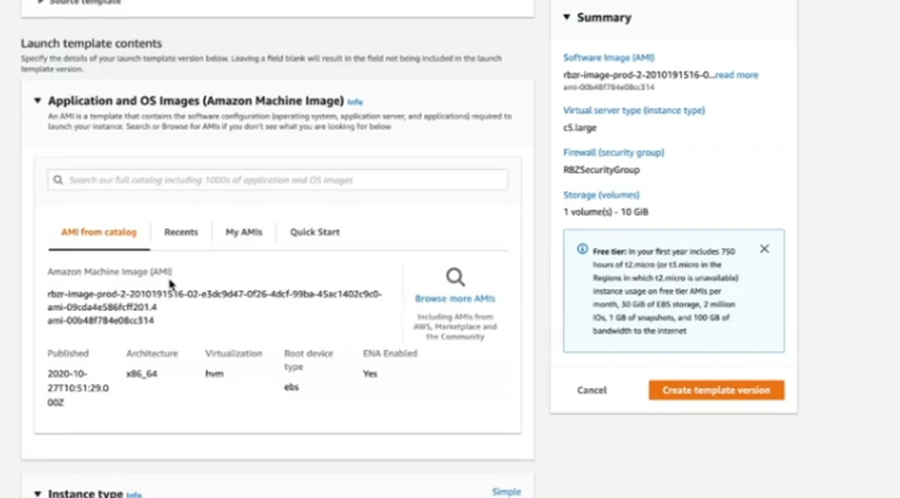Collapse the Application and OS Images section
This screenshot has width=900, height=498.
click(x=38, y=101)
